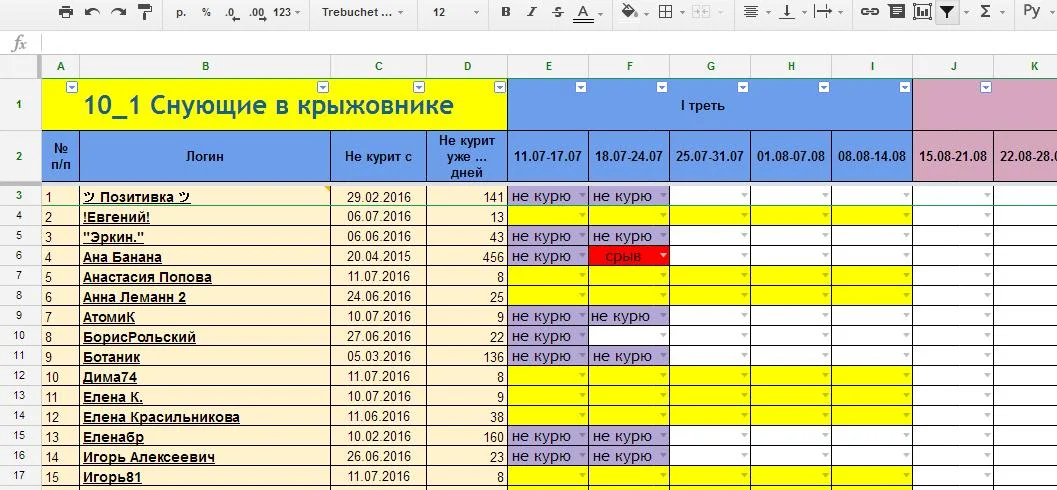Viewport: 1057px width, 490px height.
Task: Select the date cell 05.03.2016
Action: click(378, 357)
